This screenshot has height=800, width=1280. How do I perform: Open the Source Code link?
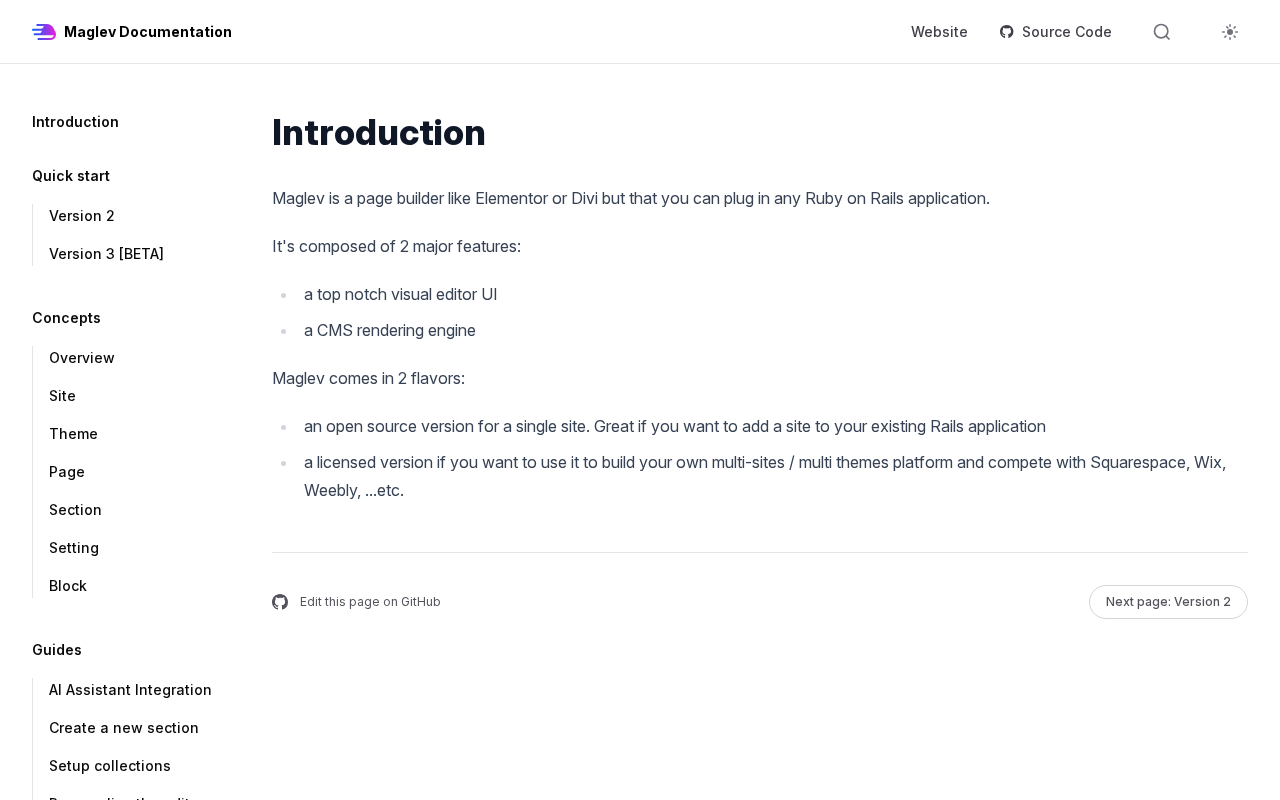tap(1066, 32)
